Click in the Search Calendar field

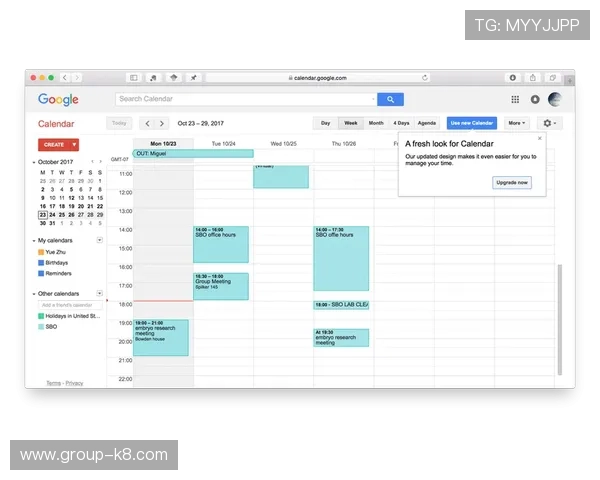pyautogui.click(x=245, y=99)
